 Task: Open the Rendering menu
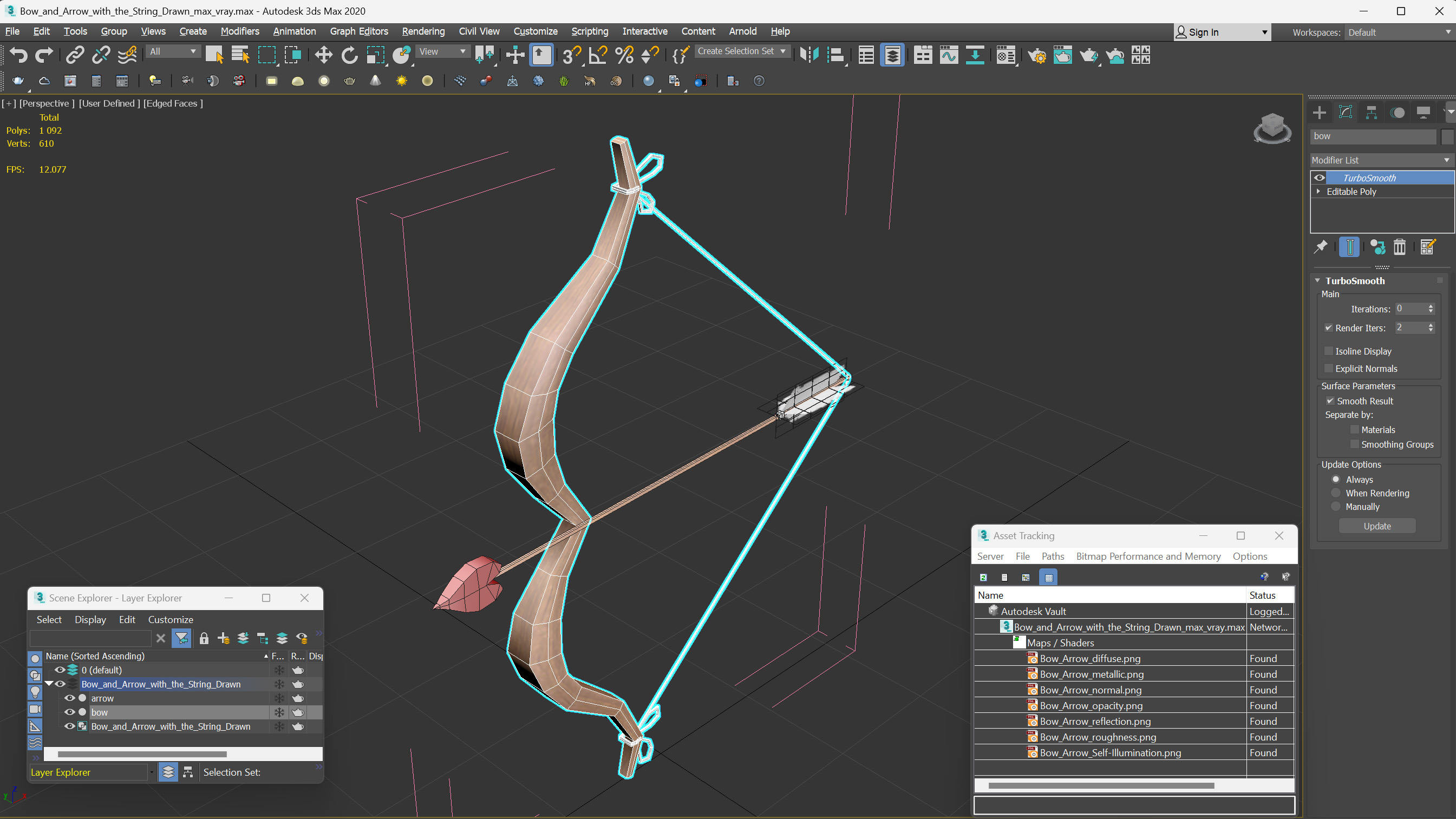click(x=423, y=31)
